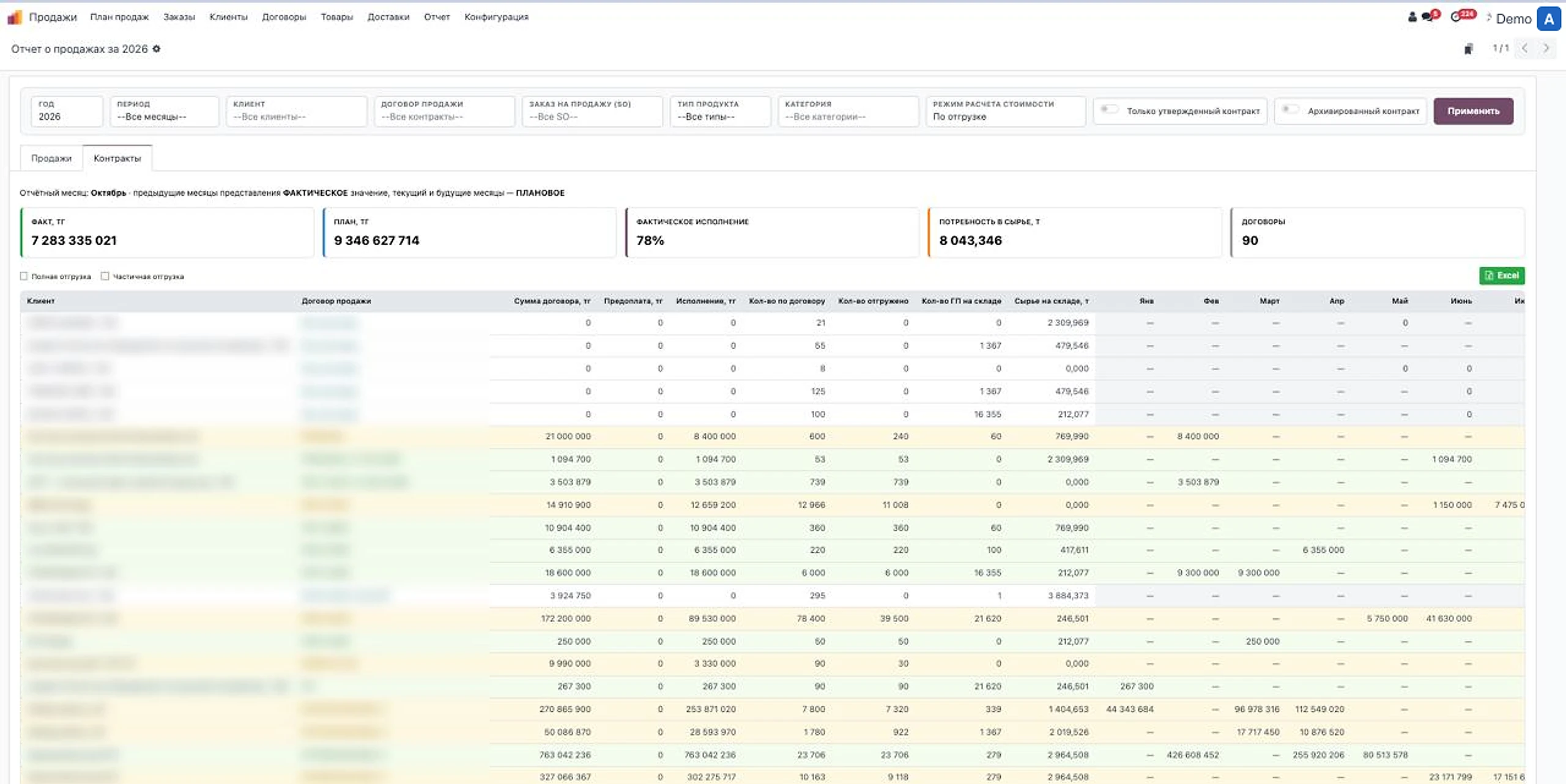Viewport: 1566px width, 784px height.
Task: Go to the next record with the right arrow
Action: (x=1546, y=48)
